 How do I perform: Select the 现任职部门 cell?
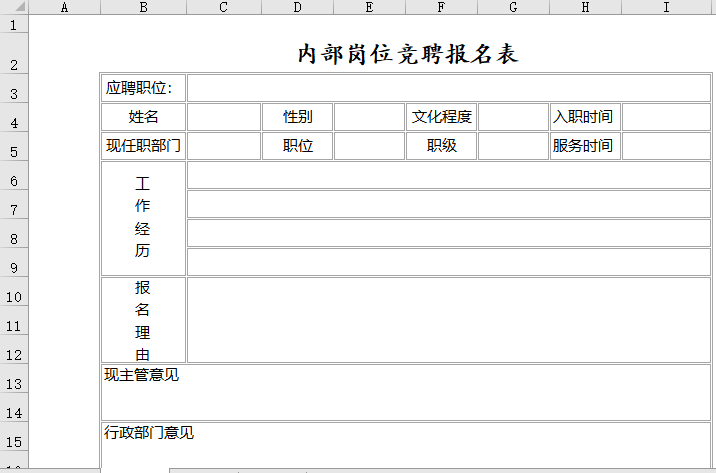(143, 146)
